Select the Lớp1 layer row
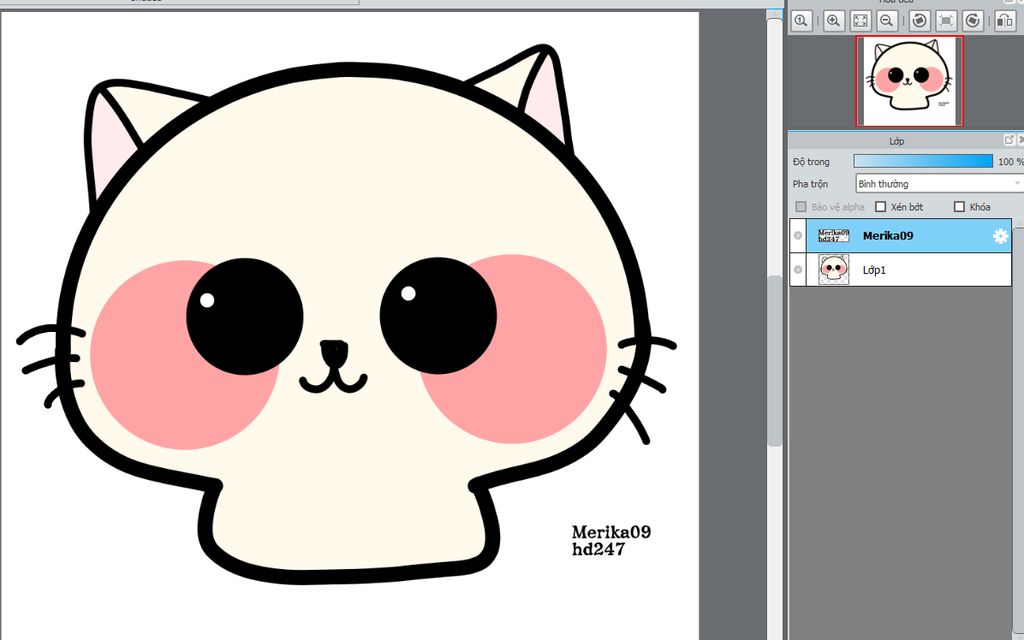The width and height of the screenshot is (1024, 640). click(901, 270)
